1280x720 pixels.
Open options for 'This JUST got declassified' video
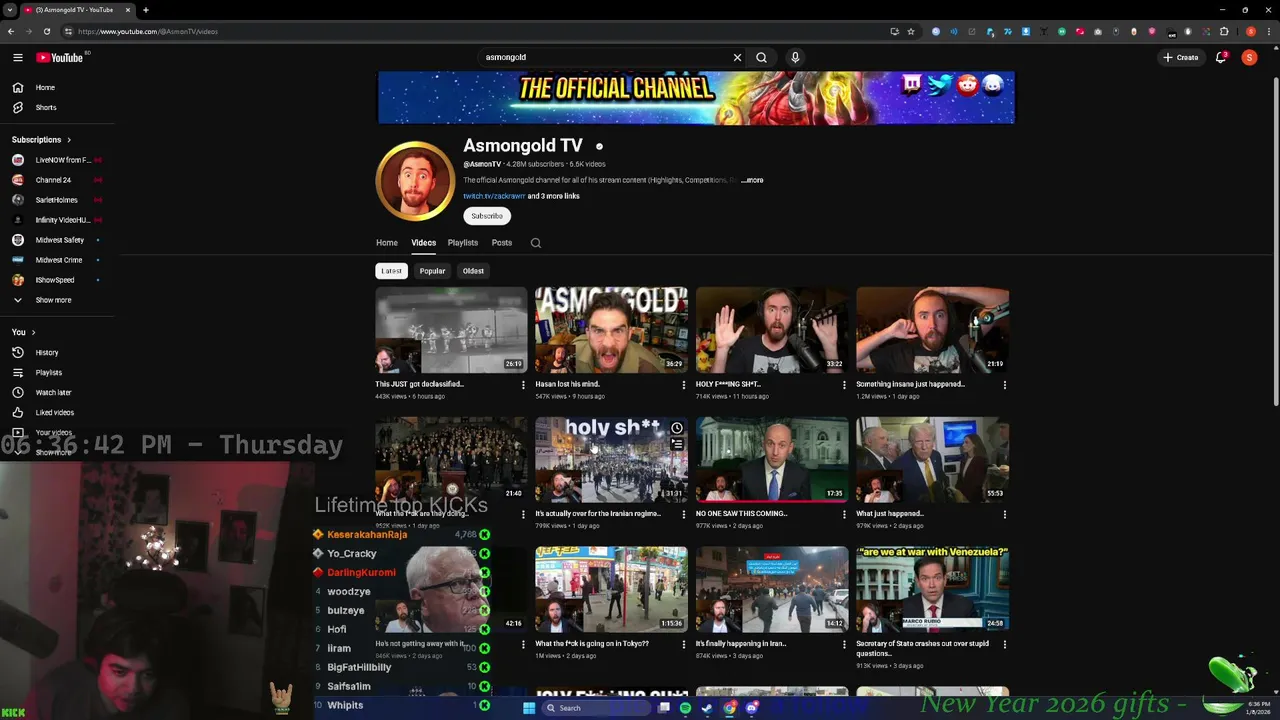523,385
